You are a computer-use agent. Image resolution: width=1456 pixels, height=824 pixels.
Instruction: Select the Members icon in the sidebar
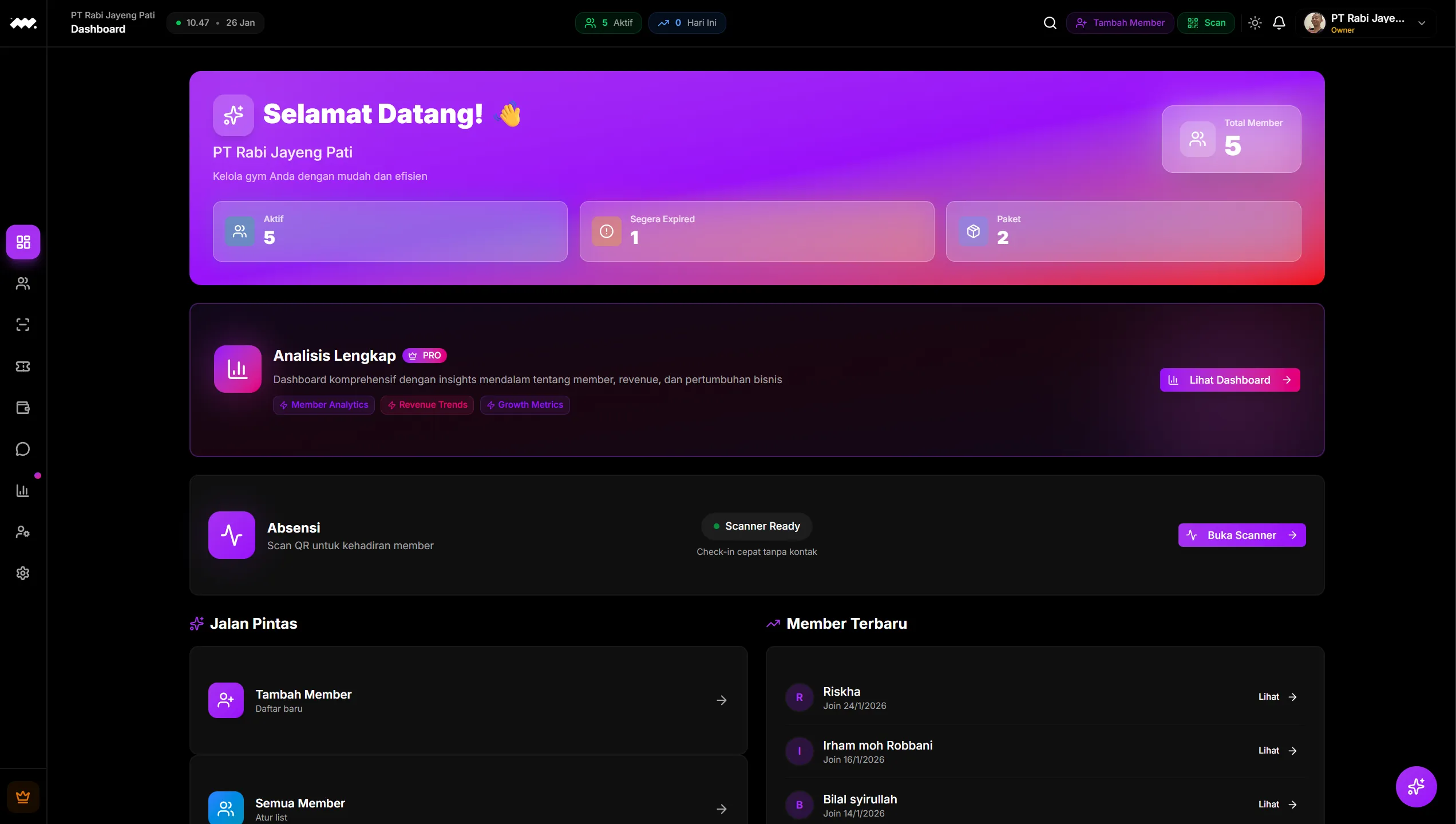(x=23, y=283)
